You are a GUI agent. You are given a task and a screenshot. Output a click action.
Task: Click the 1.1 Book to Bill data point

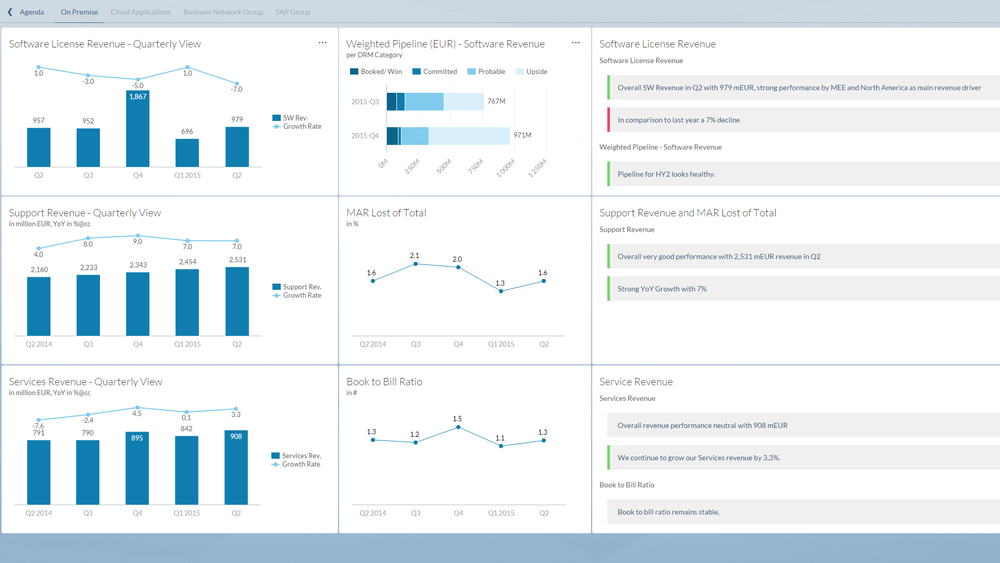[501, 446]
